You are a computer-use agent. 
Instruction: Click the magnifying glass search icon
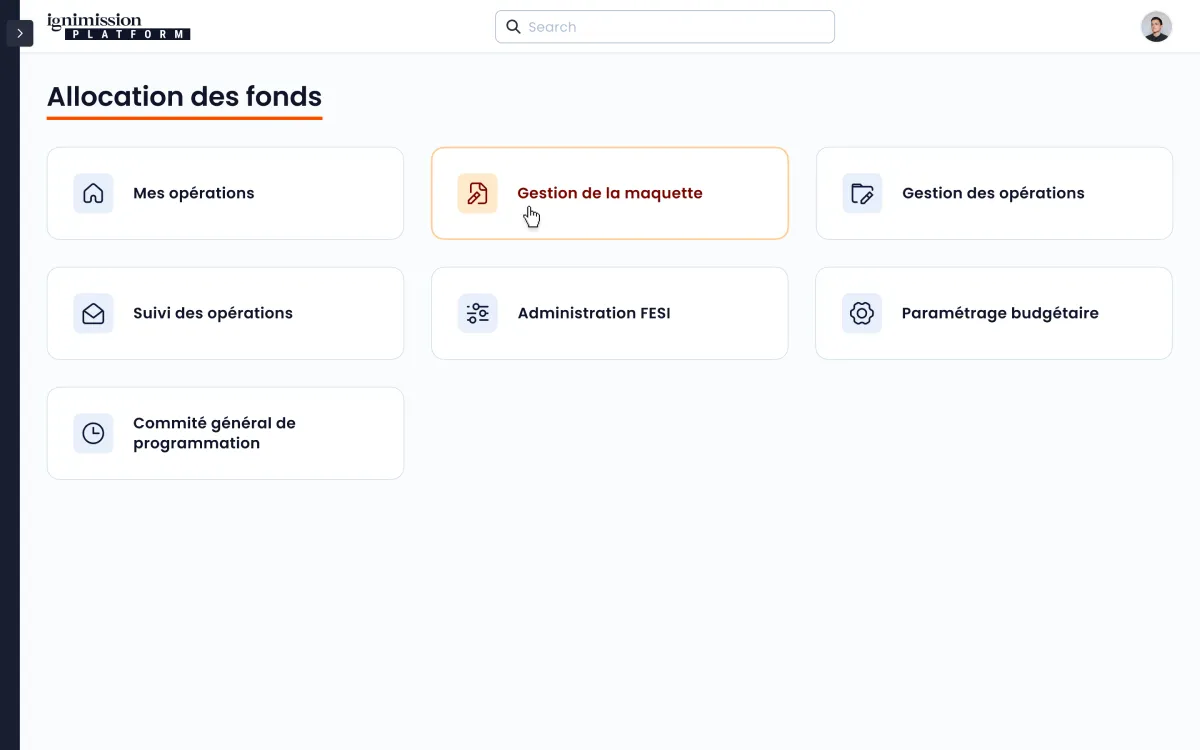[513, 27]
